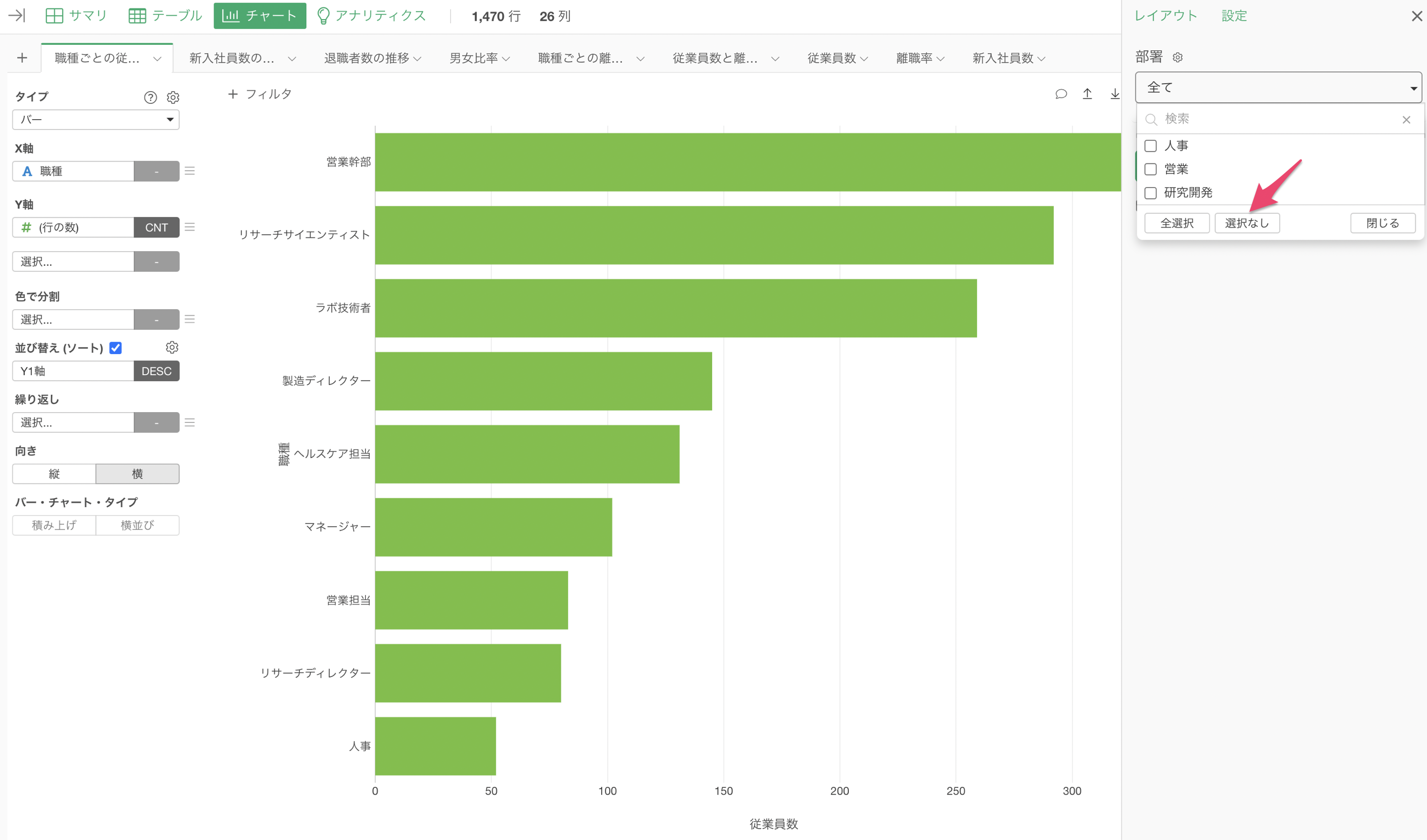Click the 色で分割 選択... field

click(73, 320)
